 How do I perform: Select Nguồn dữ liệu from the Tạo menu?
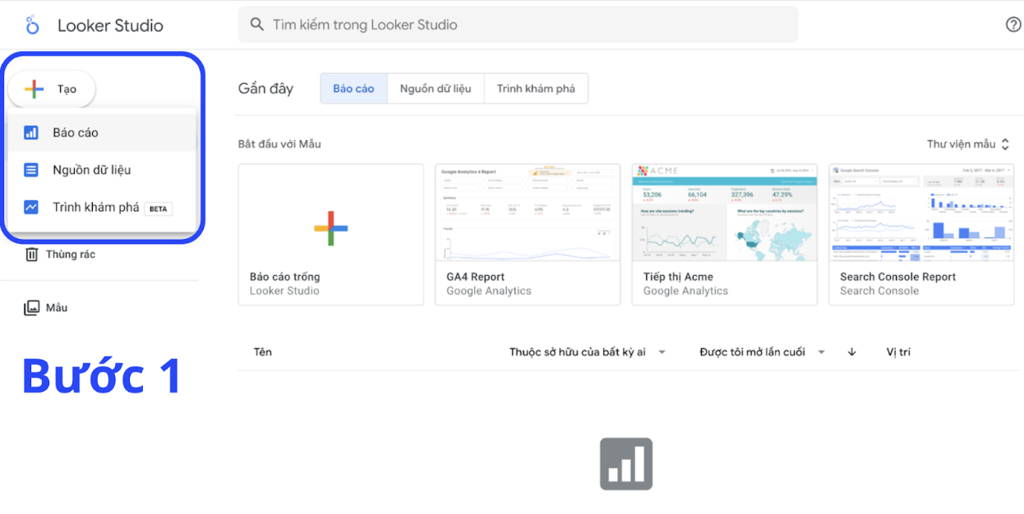pos(102,170)
